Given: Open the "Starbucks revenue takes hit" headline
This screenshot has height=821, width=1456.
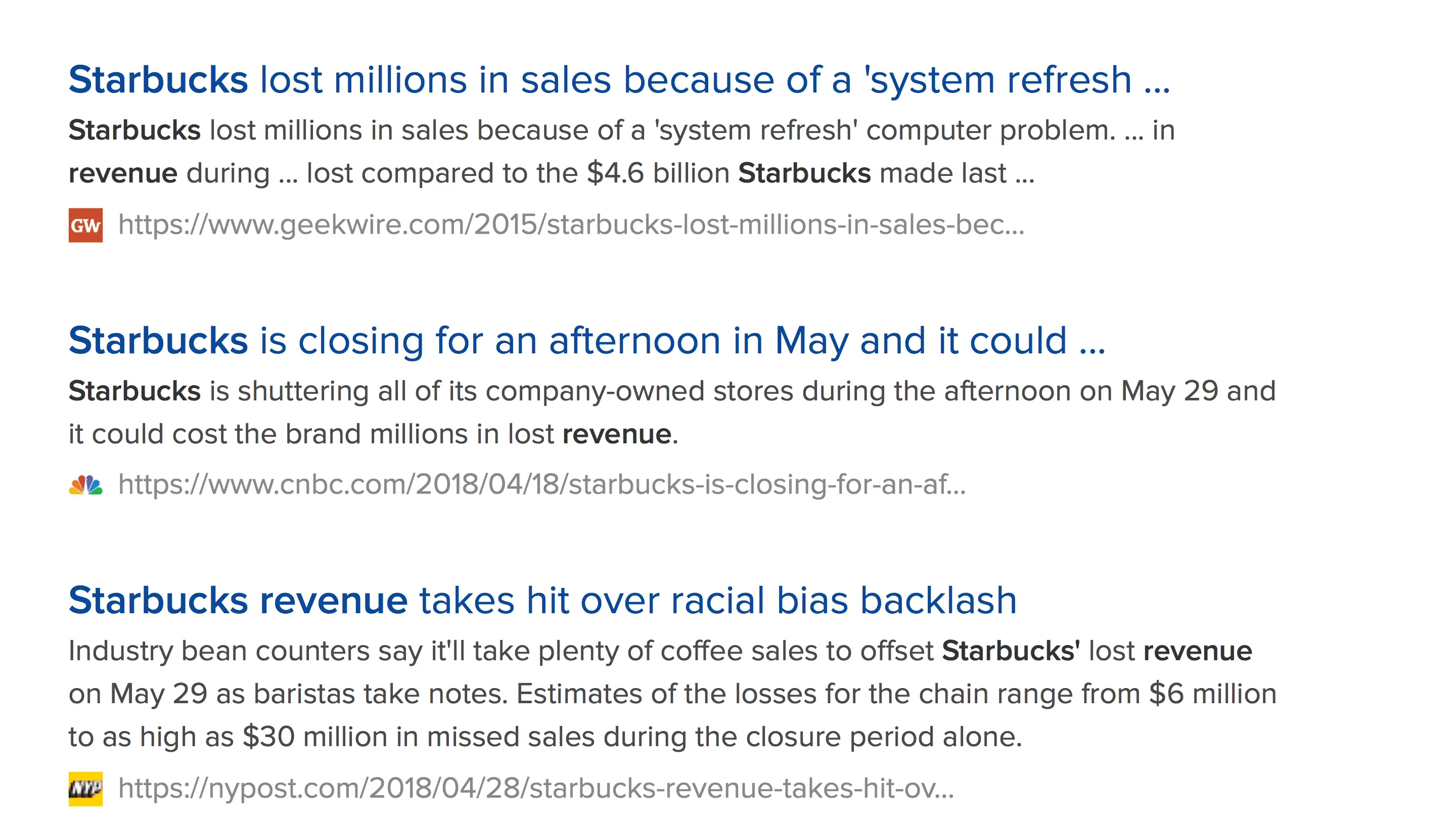Looking at the screenshot, I should coord(541,600).
